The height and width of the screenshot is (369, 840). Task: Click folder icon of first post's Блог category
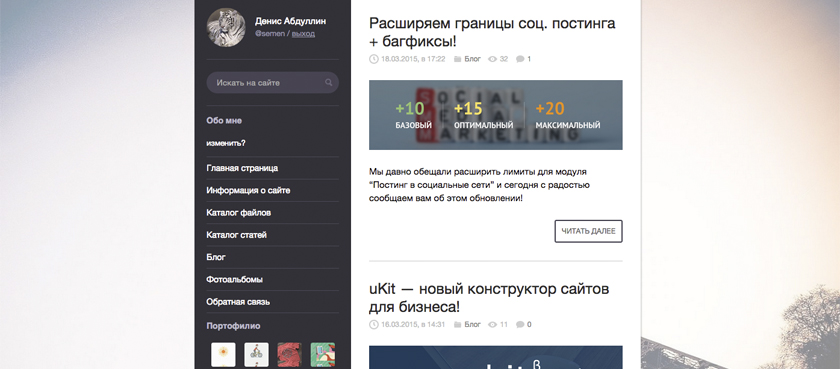[x=458, y=59]
